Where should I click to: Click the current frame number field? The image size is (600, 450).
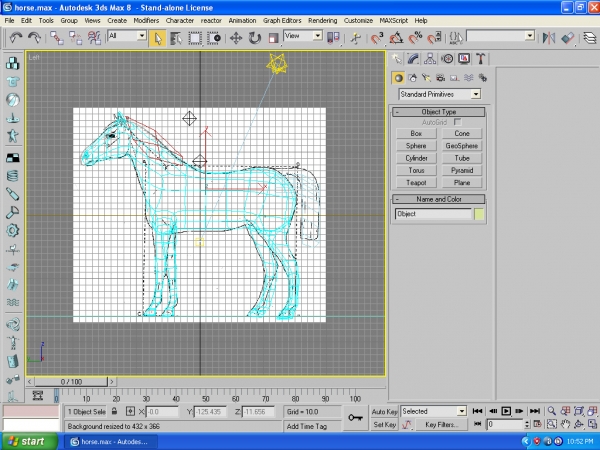504,424
